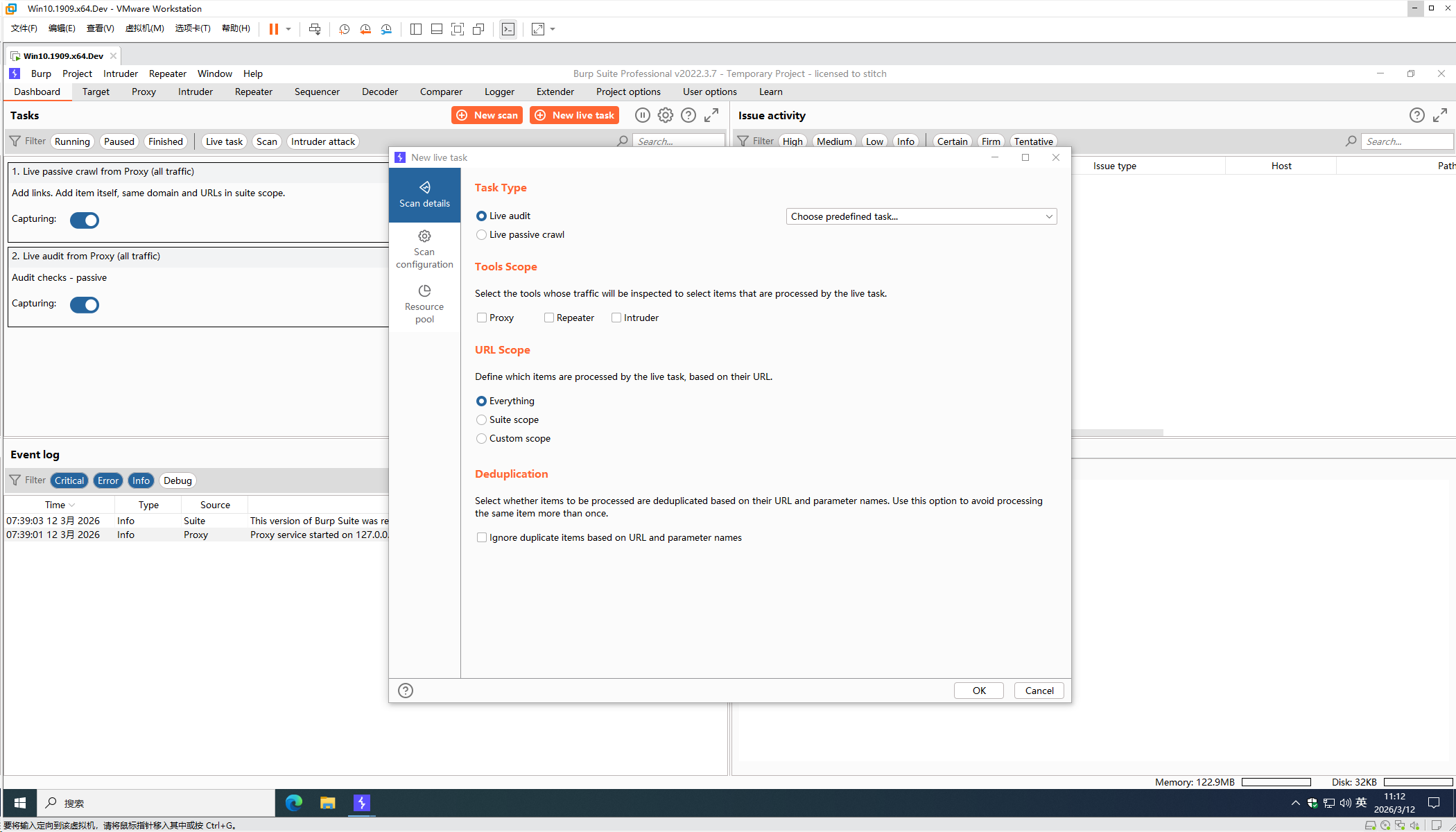The image size is (1456, 832).
Task: Click the Time column sort arrow
Action: coord(72,505)
